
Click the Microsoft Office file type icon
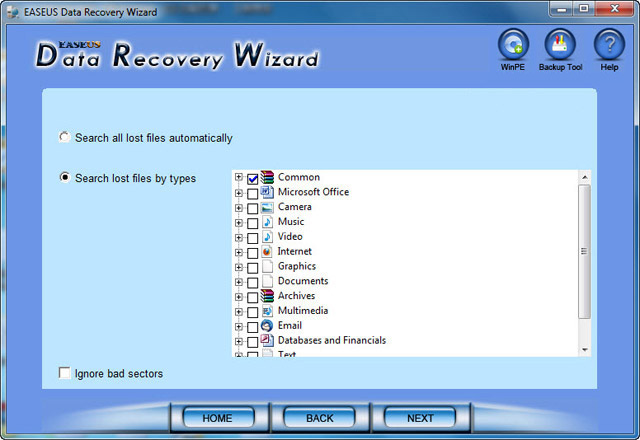pos(267,192)
